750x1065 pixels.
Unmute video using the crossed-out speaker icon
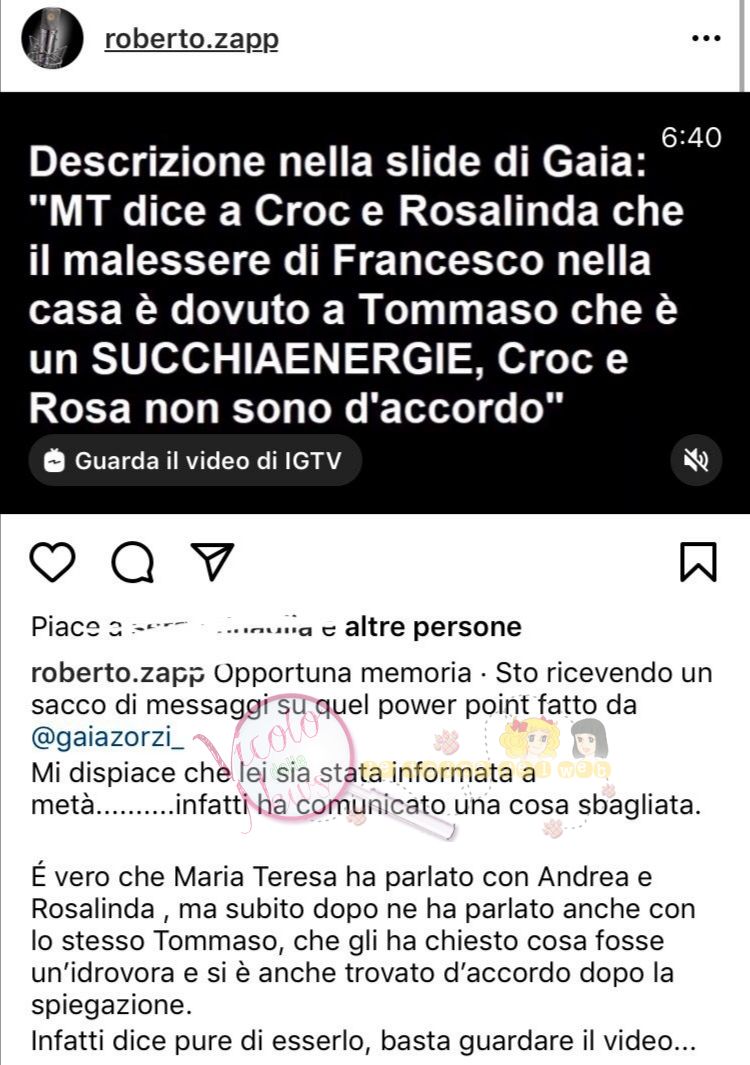696,461
